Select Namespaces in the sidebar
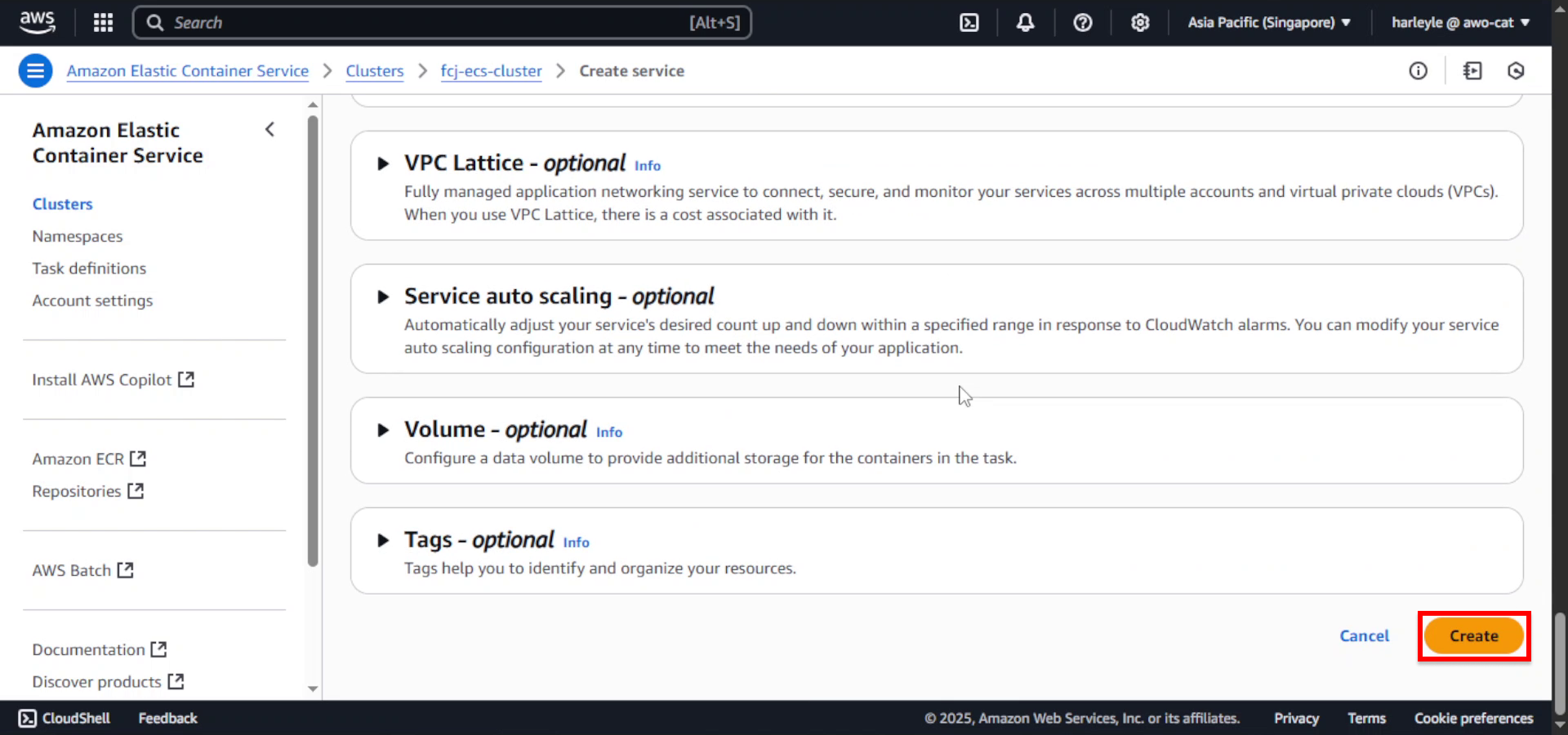The height and width of the screenshot is (735, 1568). [78, 236]
